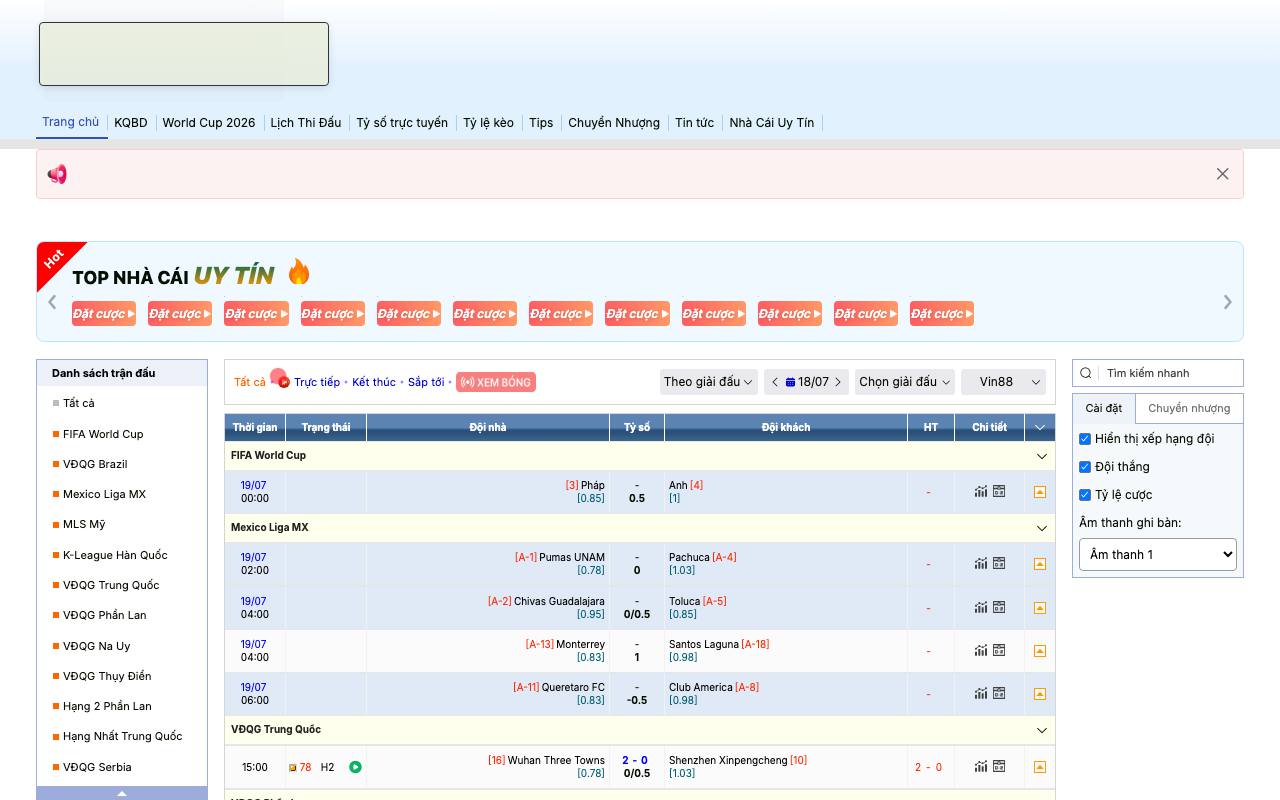Click the megaphone announcement icon

57,174
